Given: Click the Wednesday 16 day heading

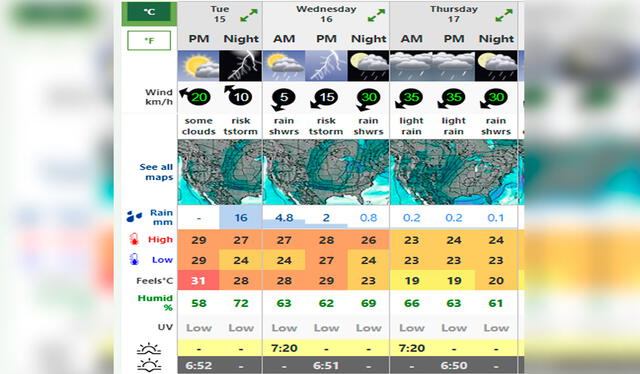Looking at the screenshot, I should 326,14.
